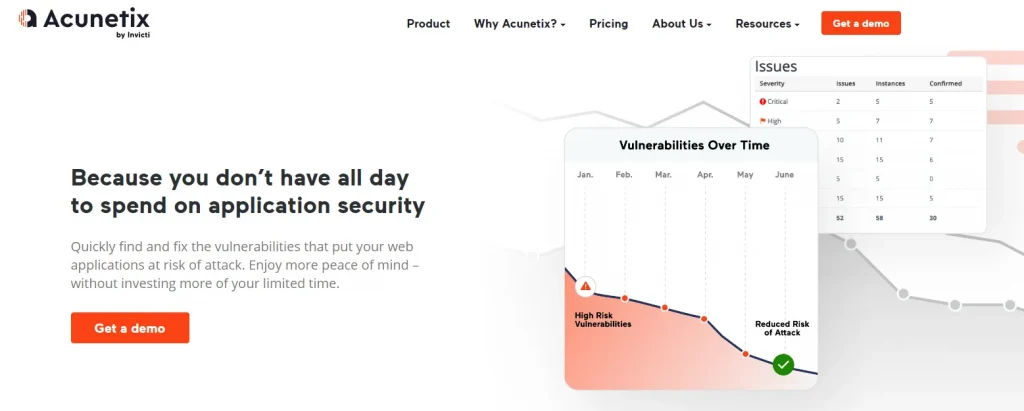Screen dimensions: 1024x411
Task: Click the Acunetix logo icon
Action: pos(27,18)
